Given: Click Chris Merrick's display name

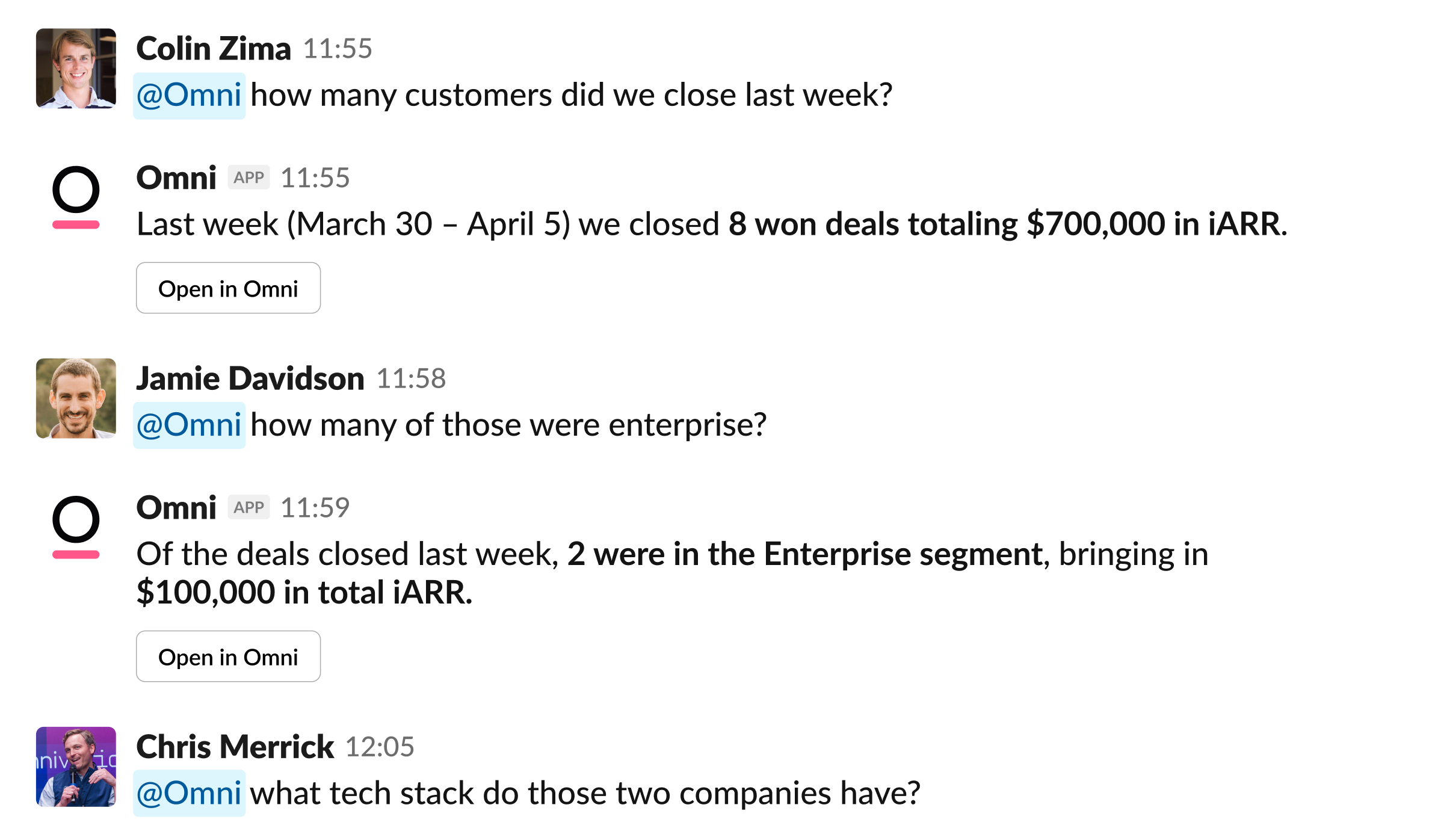Looking at the screenshot, I should click(233, 746).
